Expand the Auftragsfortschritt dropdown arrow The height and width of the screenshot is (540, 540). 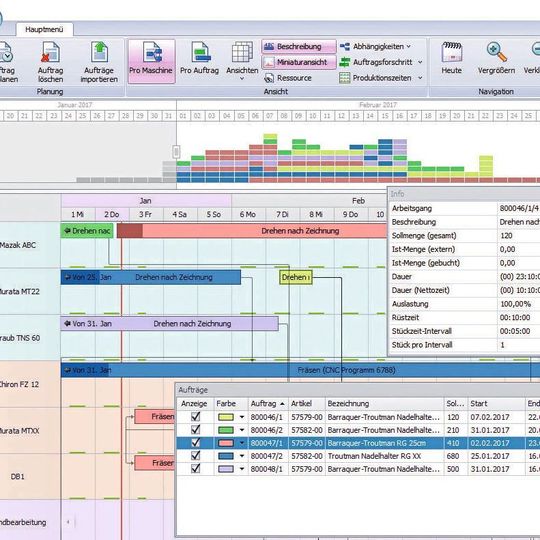420,62
